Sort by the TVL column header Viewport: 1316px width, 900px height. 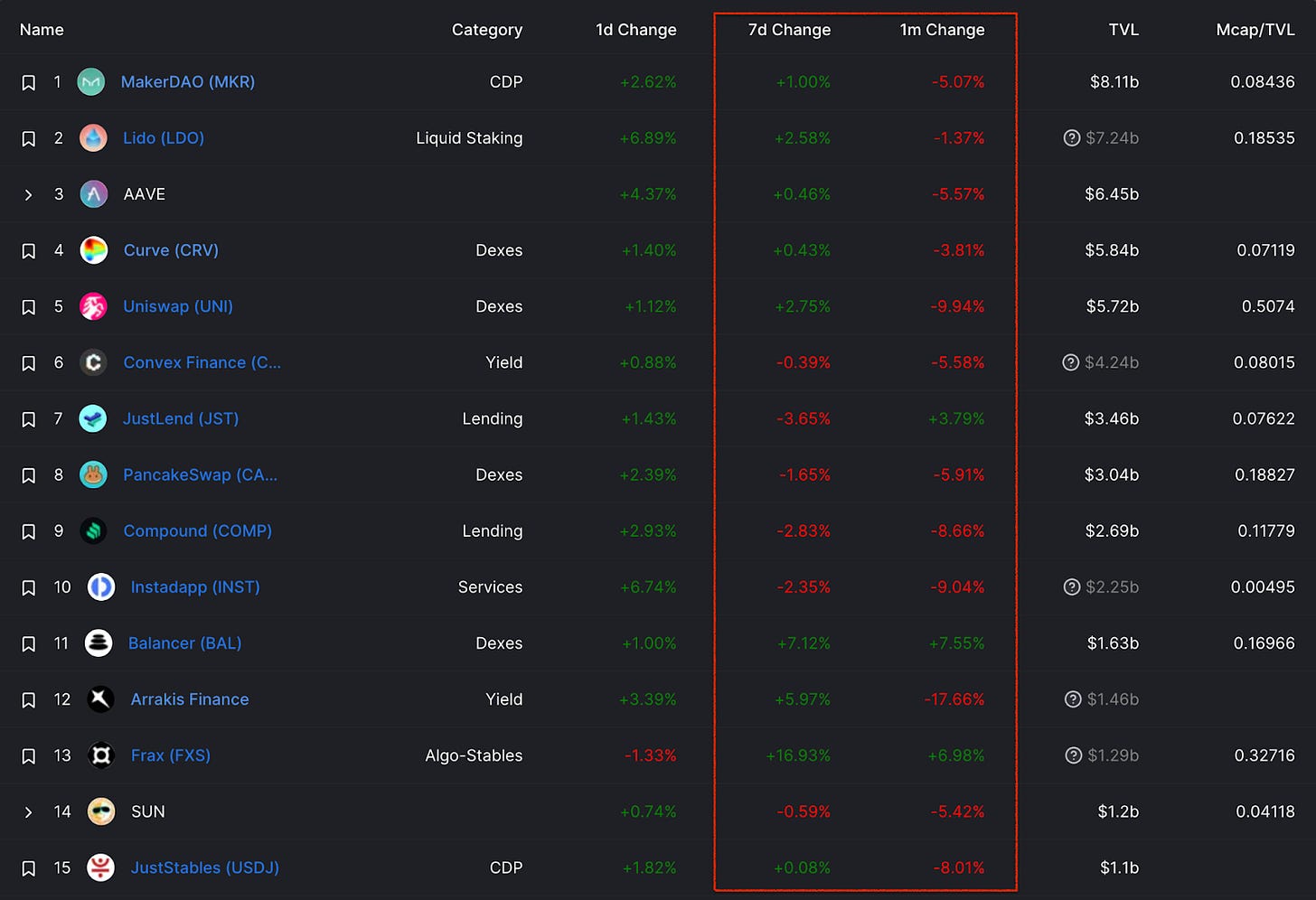(x=1123, y=30)
